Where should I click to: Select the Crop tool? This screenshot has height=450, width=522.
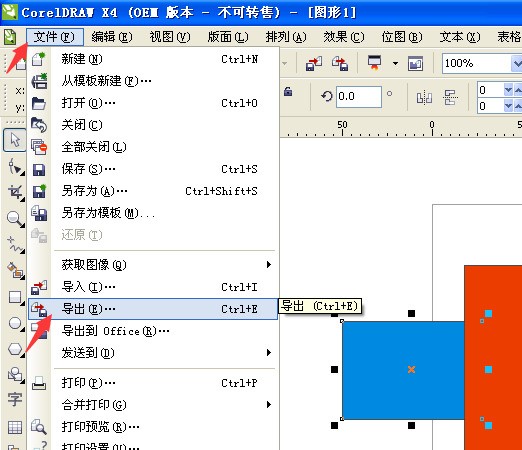pos(15,192)
